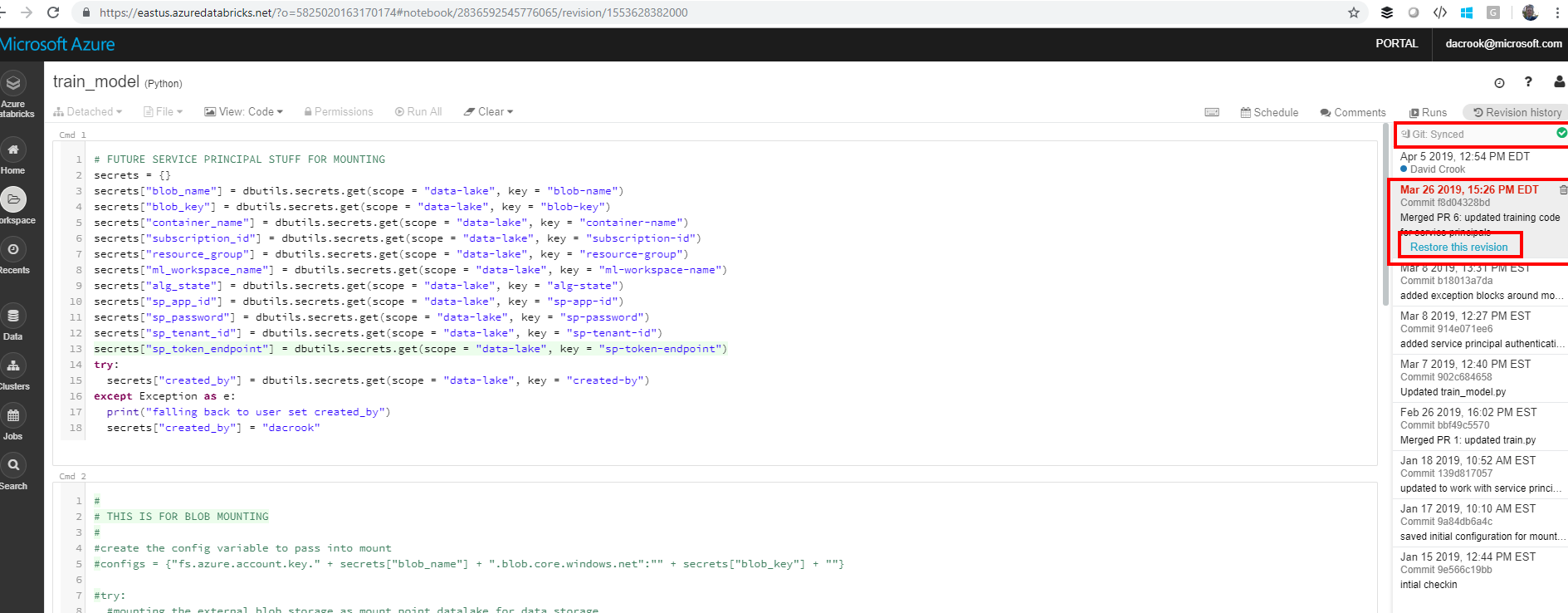
Task: Open Clusters section in sidebar
Action: click(x=14, y=373)
